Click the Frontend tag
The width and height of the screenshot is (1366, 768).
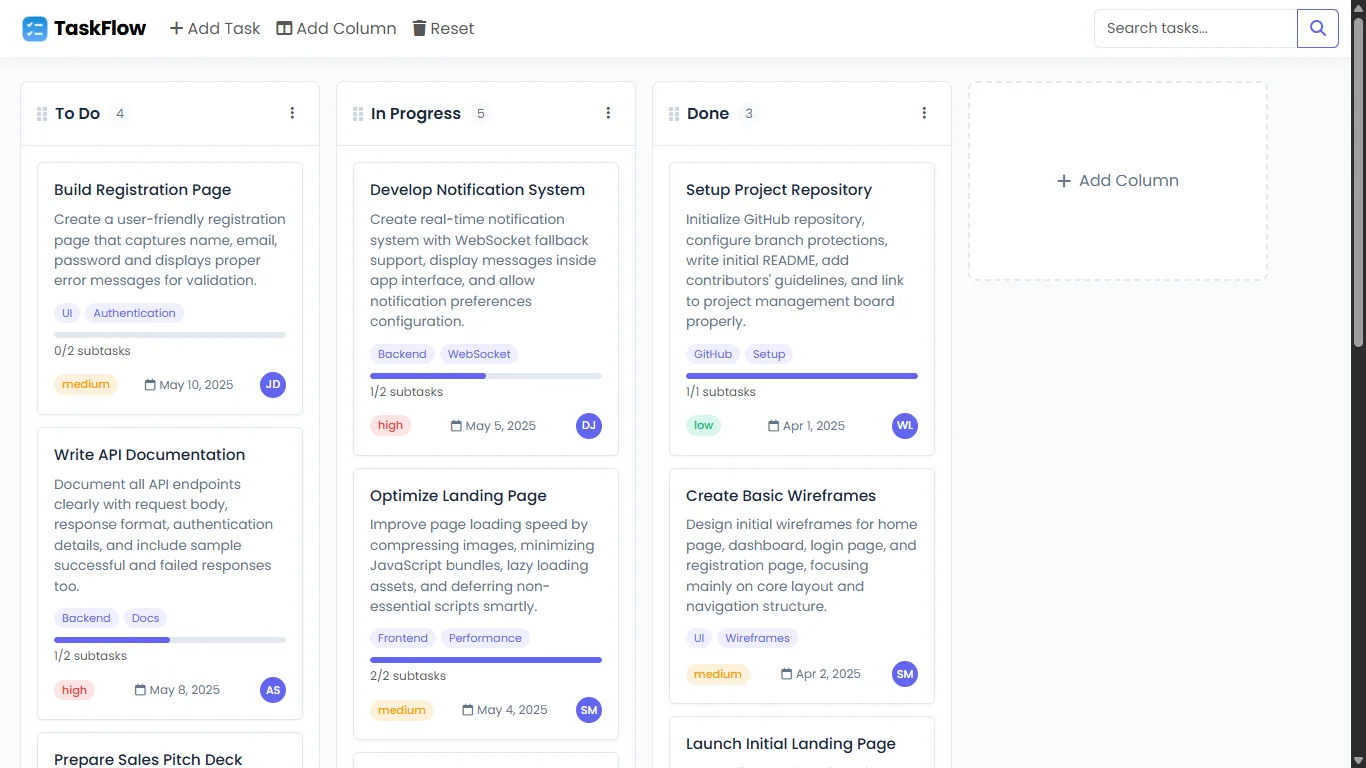pos(403,638)
